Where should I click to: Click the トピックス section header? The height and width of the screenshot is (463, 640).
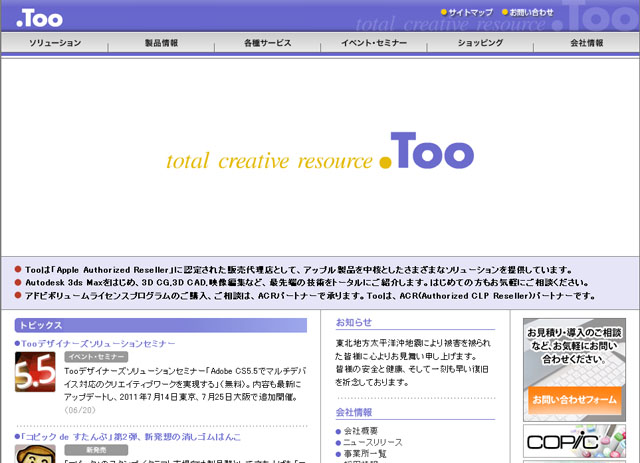tap(161, 325)
